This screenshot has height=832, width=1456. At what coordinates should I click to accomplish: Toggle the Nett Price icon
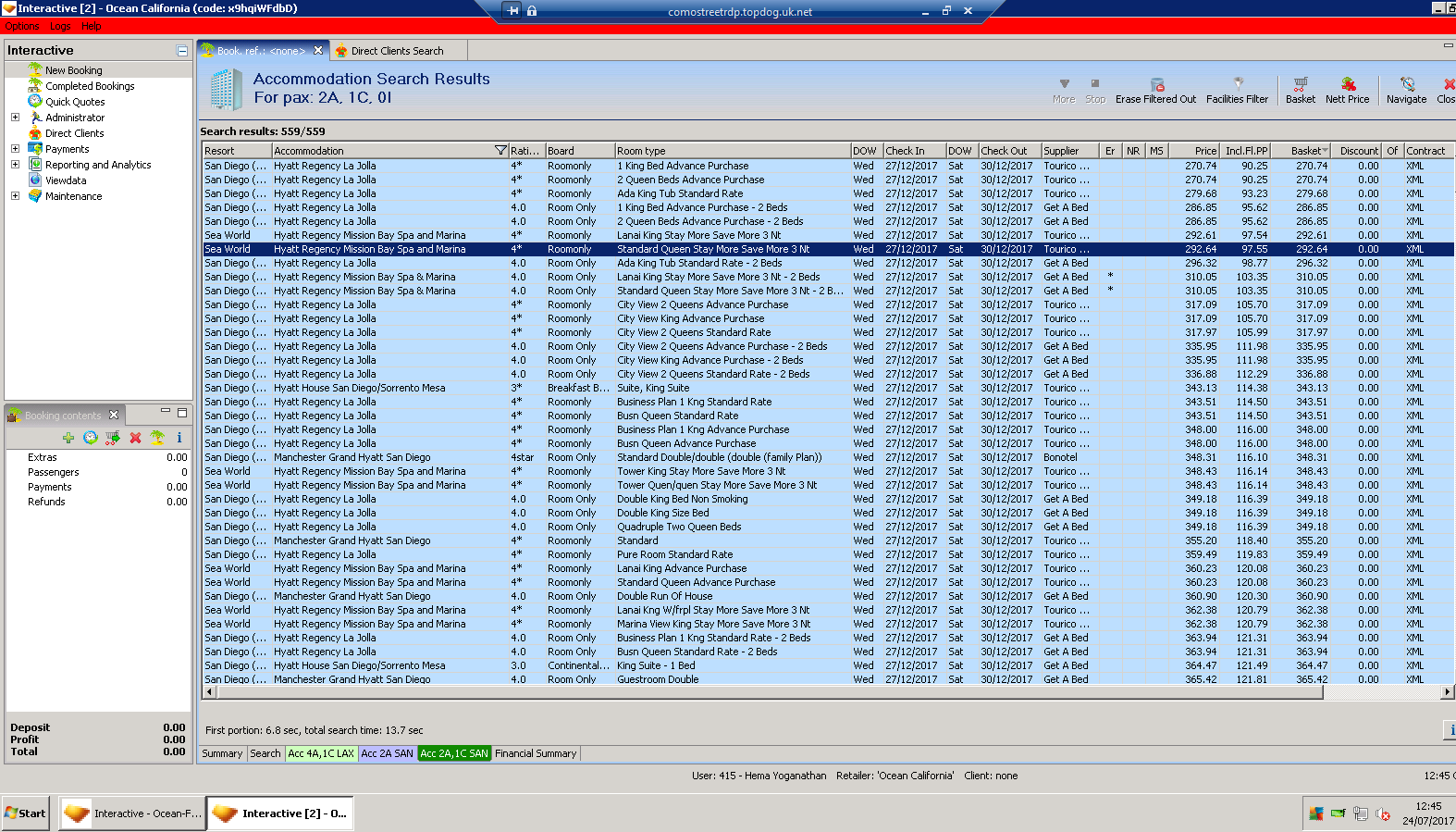[x=1348, y=83]
